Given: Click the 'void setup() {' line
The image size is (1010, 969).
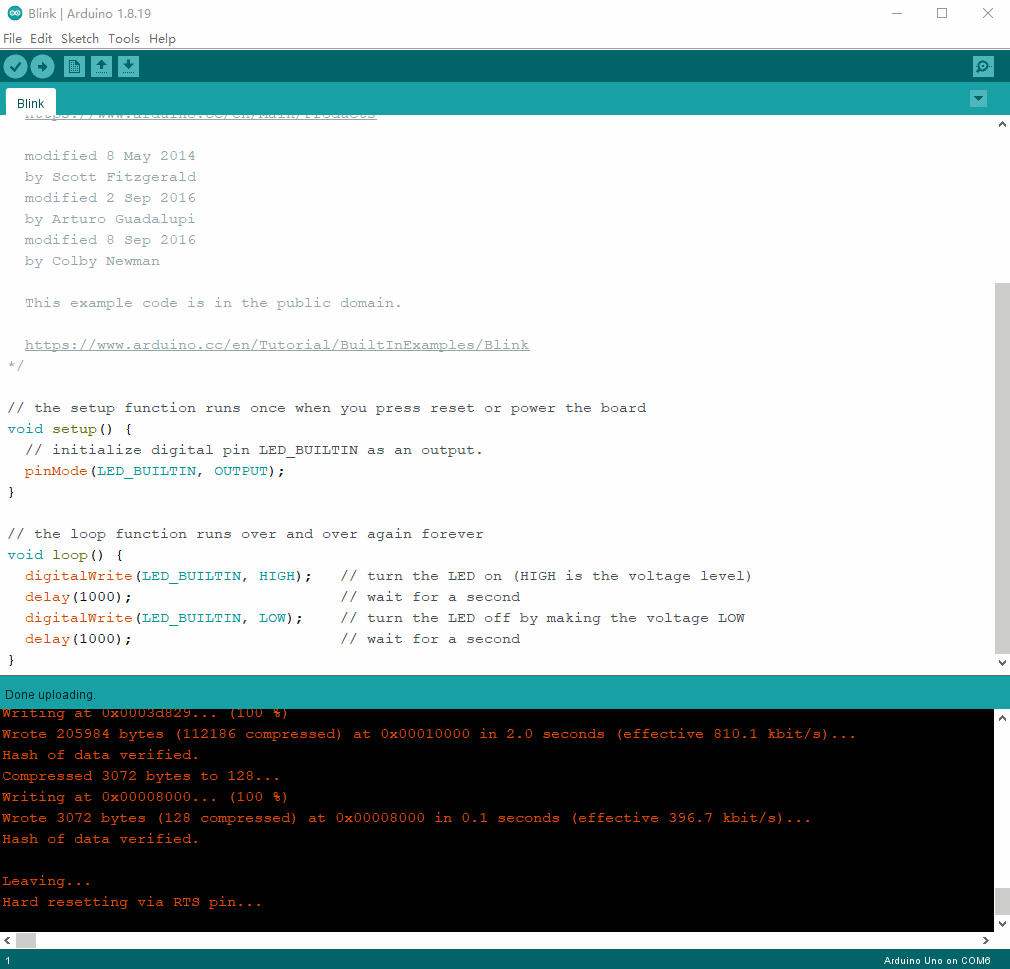Looking at the screenshot, I should tap(70, 429).
